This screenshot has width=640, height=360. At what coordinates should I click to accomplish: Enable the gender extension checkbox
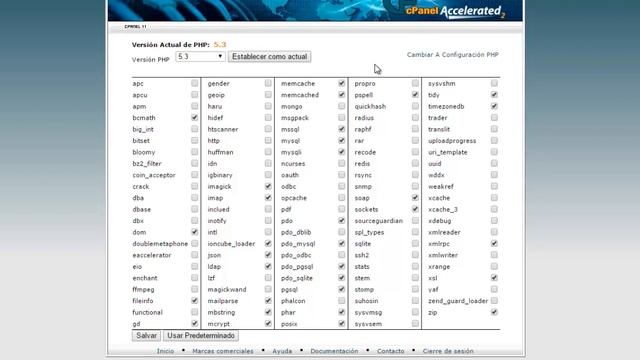(x=268, y=83)
